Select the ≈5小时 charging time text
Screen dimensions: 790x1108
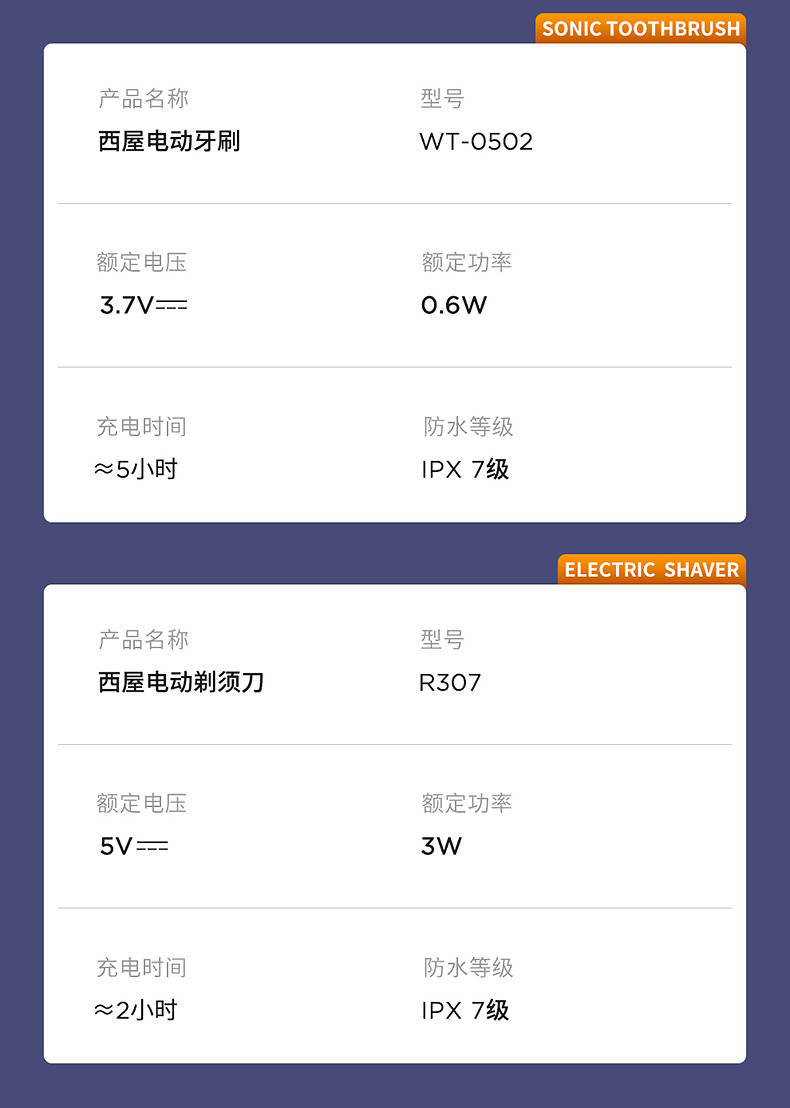(136, 469)
